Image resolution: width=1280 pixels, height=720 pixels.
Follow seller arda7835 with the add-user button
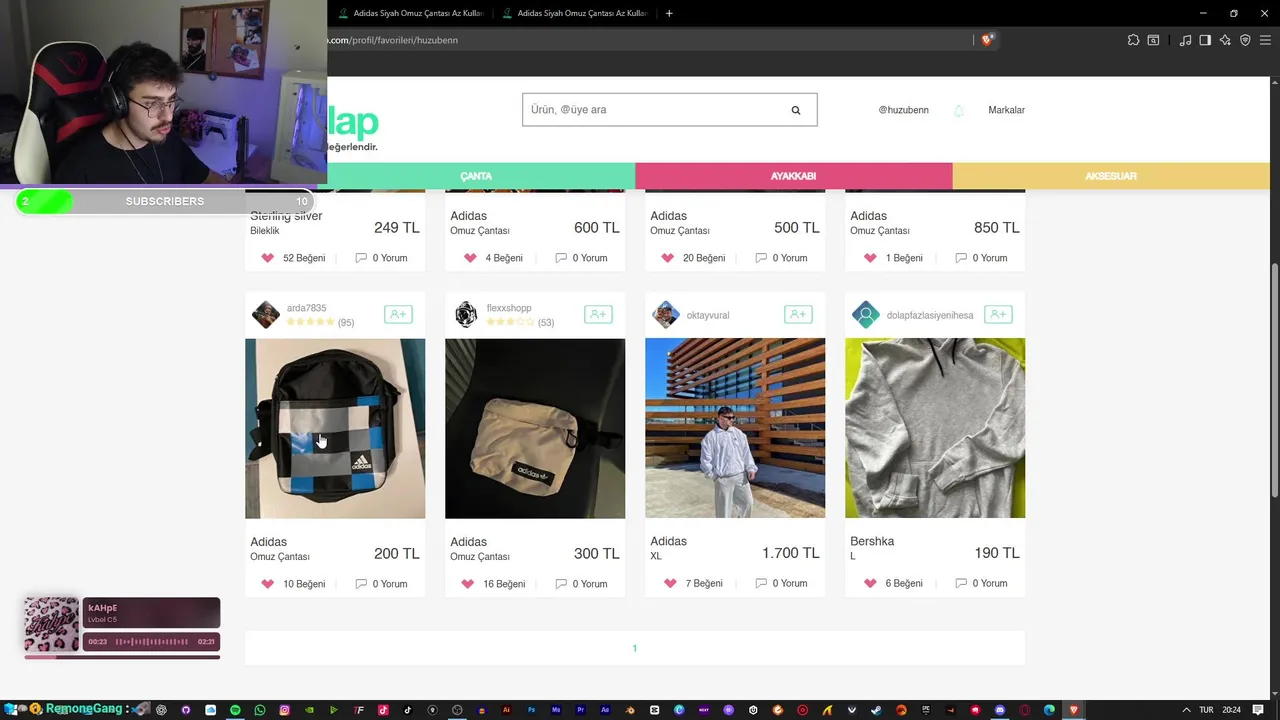[398, 314]
